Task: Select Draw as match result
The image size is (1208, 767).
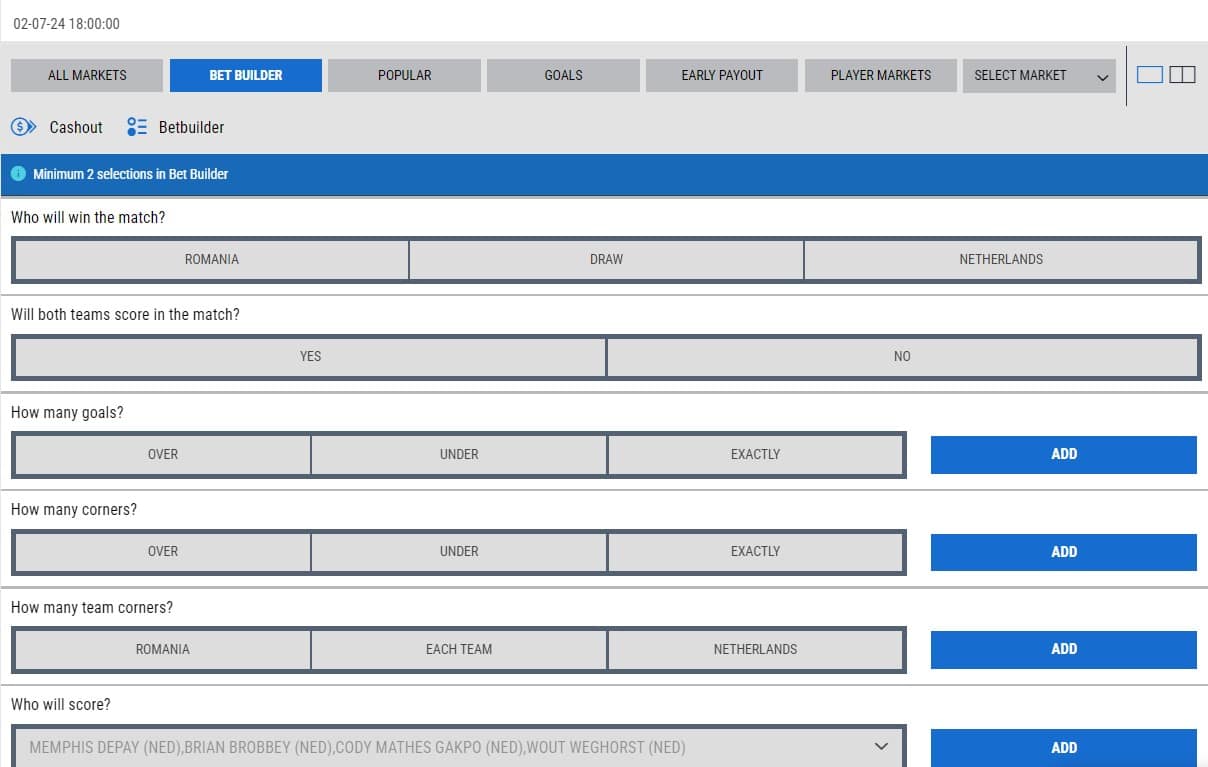Action: coord(606,260)
